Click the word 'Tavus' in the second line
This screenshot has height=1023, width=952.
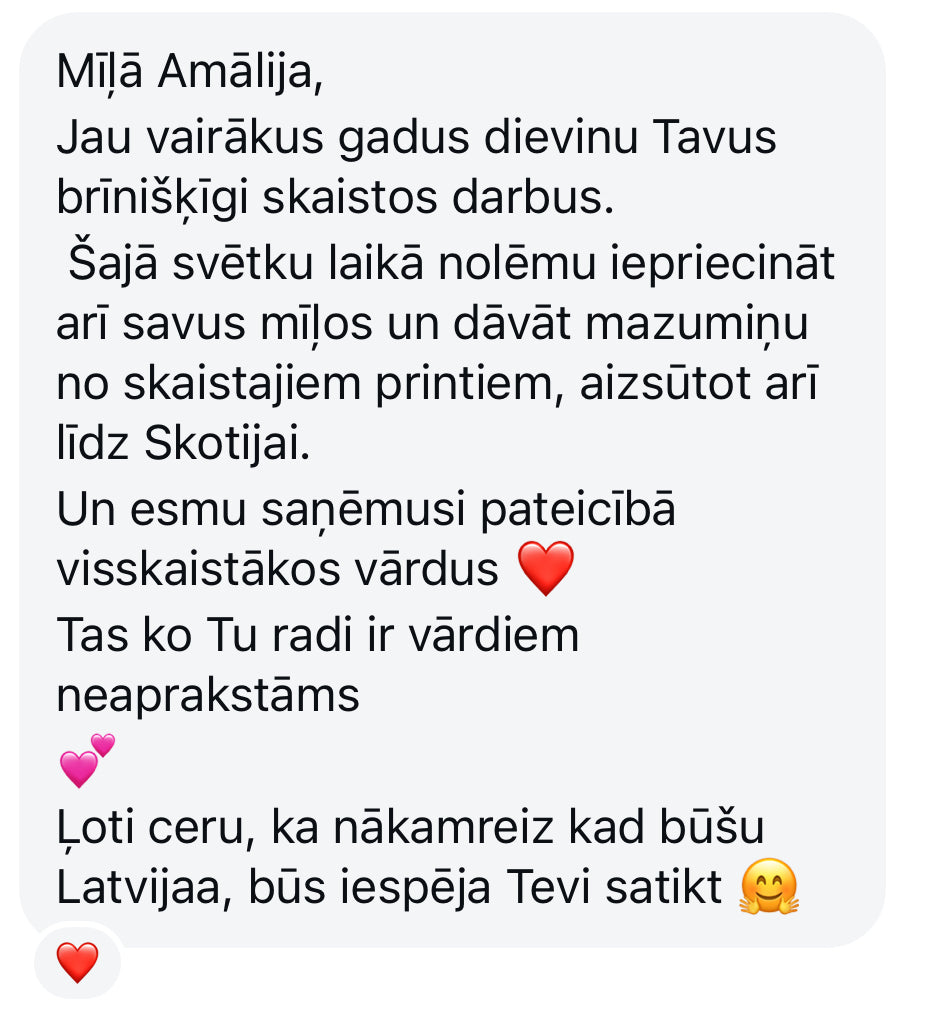pos(714,138)
